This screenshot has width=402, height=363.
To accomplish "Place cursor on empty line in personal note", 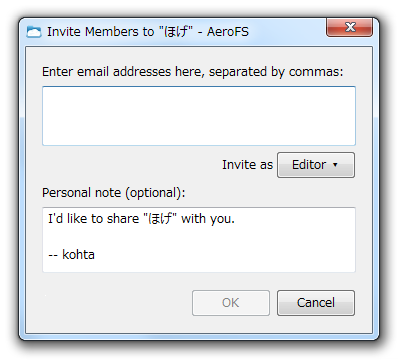I will pos(199,237).
